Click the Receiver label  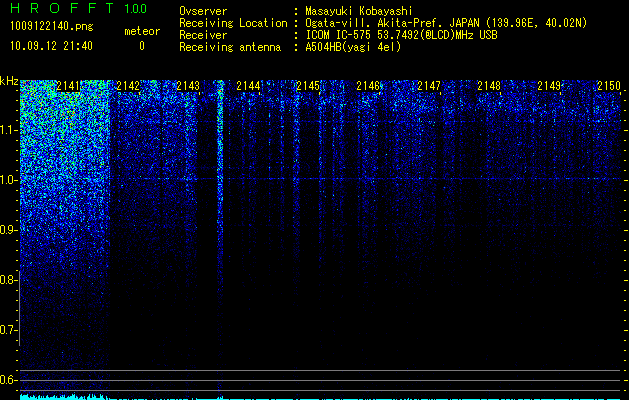pos(203,35)
